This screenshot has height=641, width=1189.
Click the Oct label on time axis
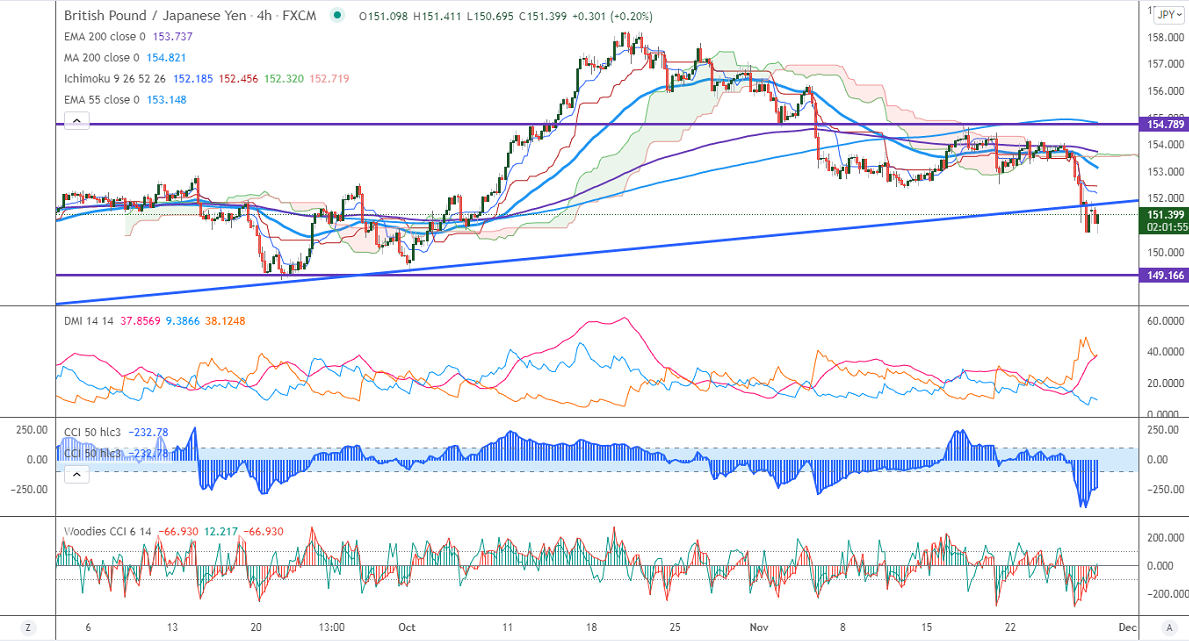406,627
